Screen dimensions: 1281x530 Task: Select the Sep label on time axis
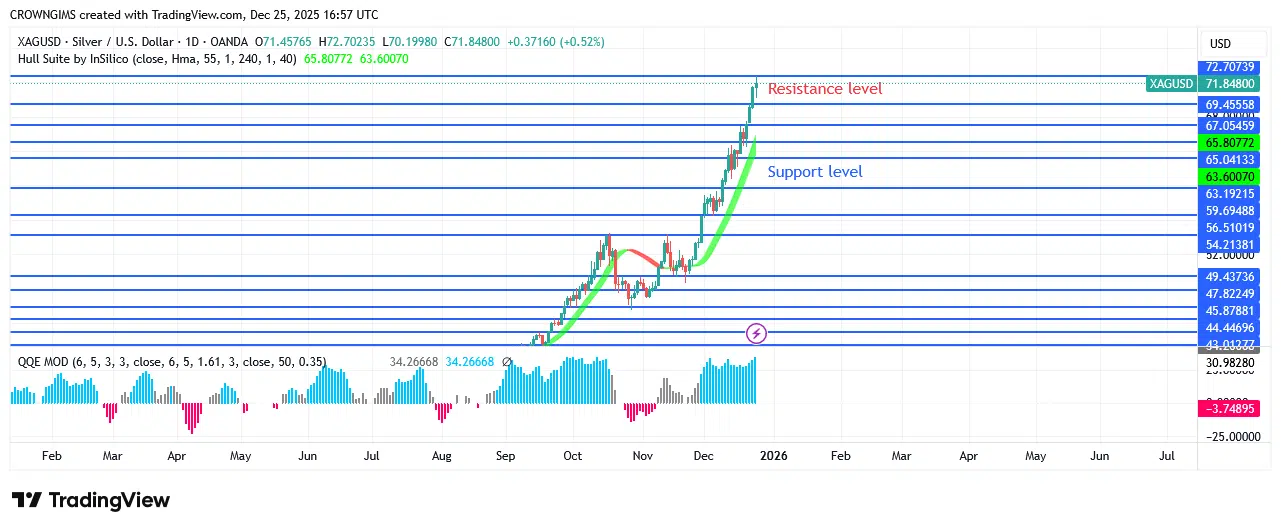(x=505, y=456)
